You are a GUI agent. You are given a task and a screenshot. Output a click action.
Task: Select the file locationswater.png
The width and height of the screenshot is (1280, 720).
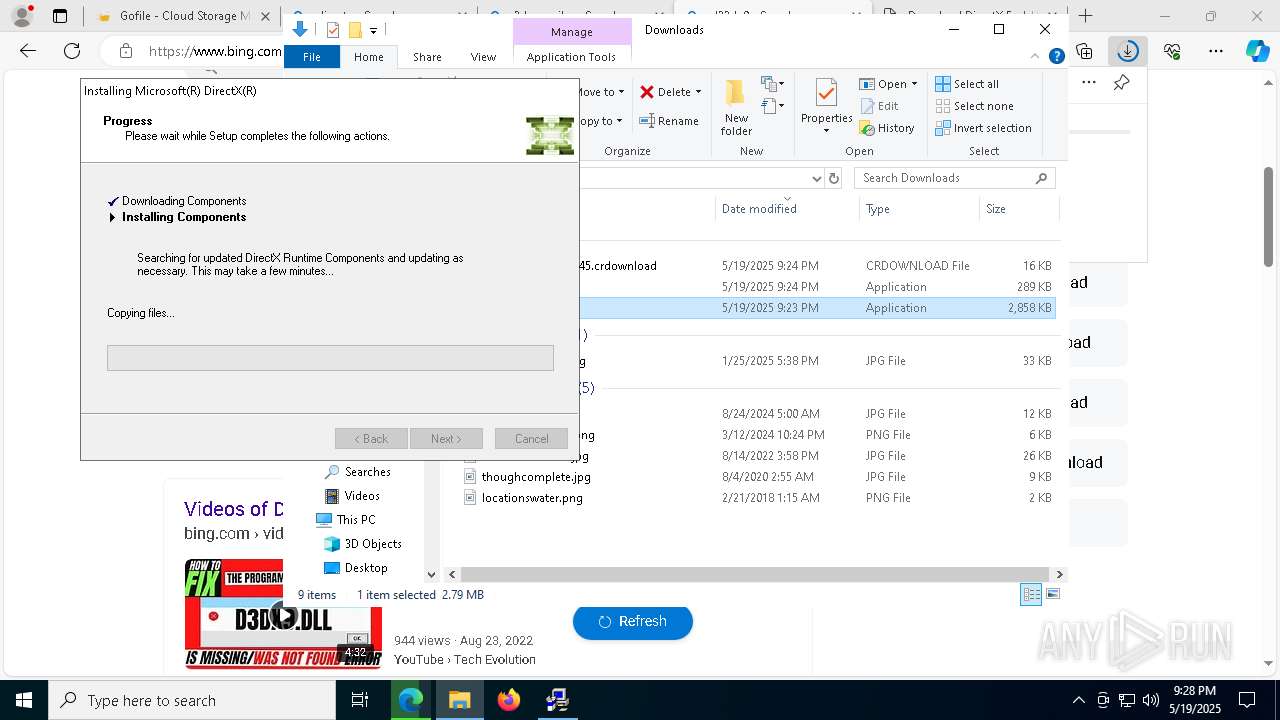532,498
